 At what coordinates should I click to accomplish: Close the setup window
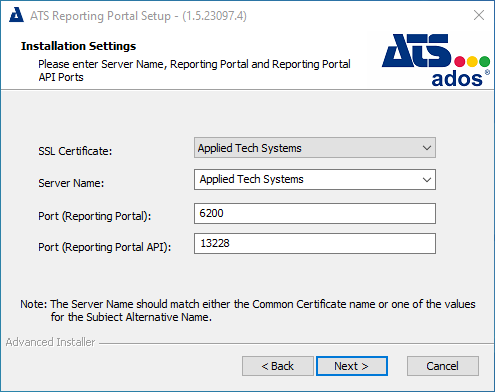click(x=479, y=15)
